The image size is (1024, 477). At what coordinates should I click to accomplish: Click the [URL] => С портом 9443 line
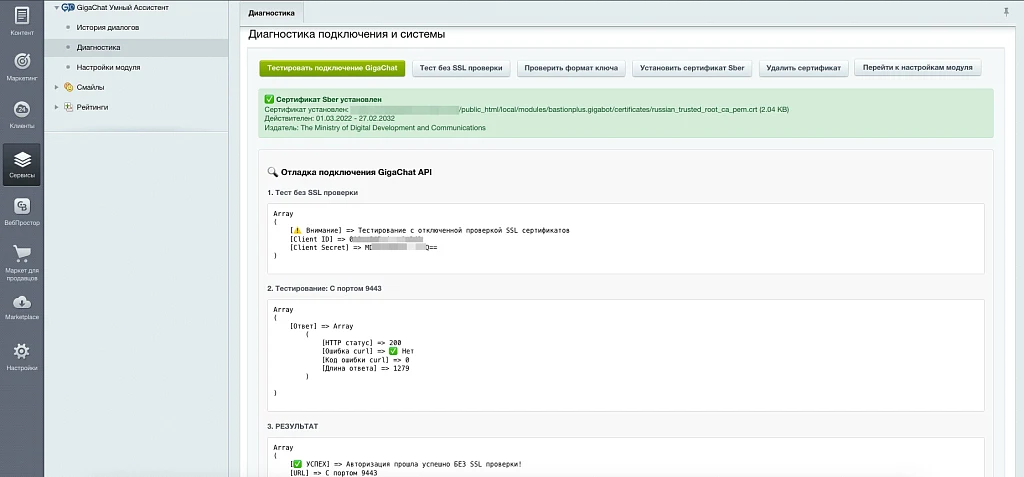(x=333, y=472)
